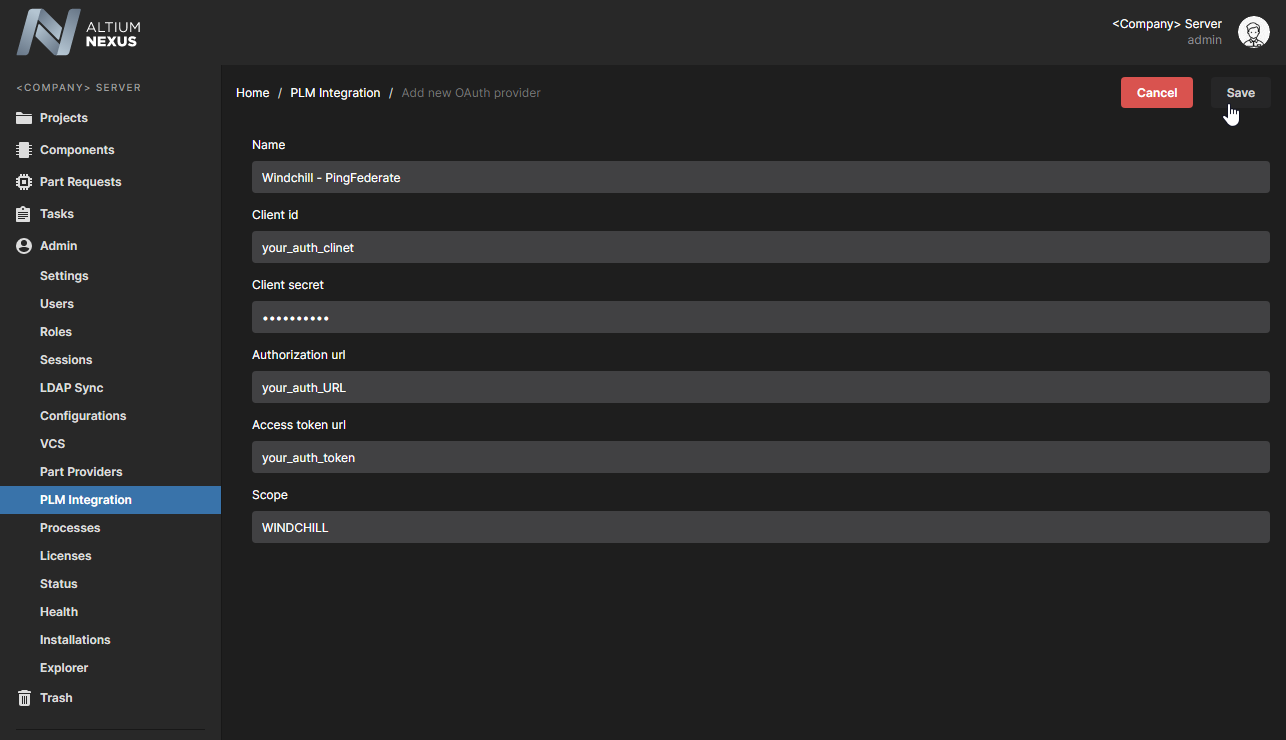
Task: Click the Trash bin icon
Action: click(x=24, y=698)
